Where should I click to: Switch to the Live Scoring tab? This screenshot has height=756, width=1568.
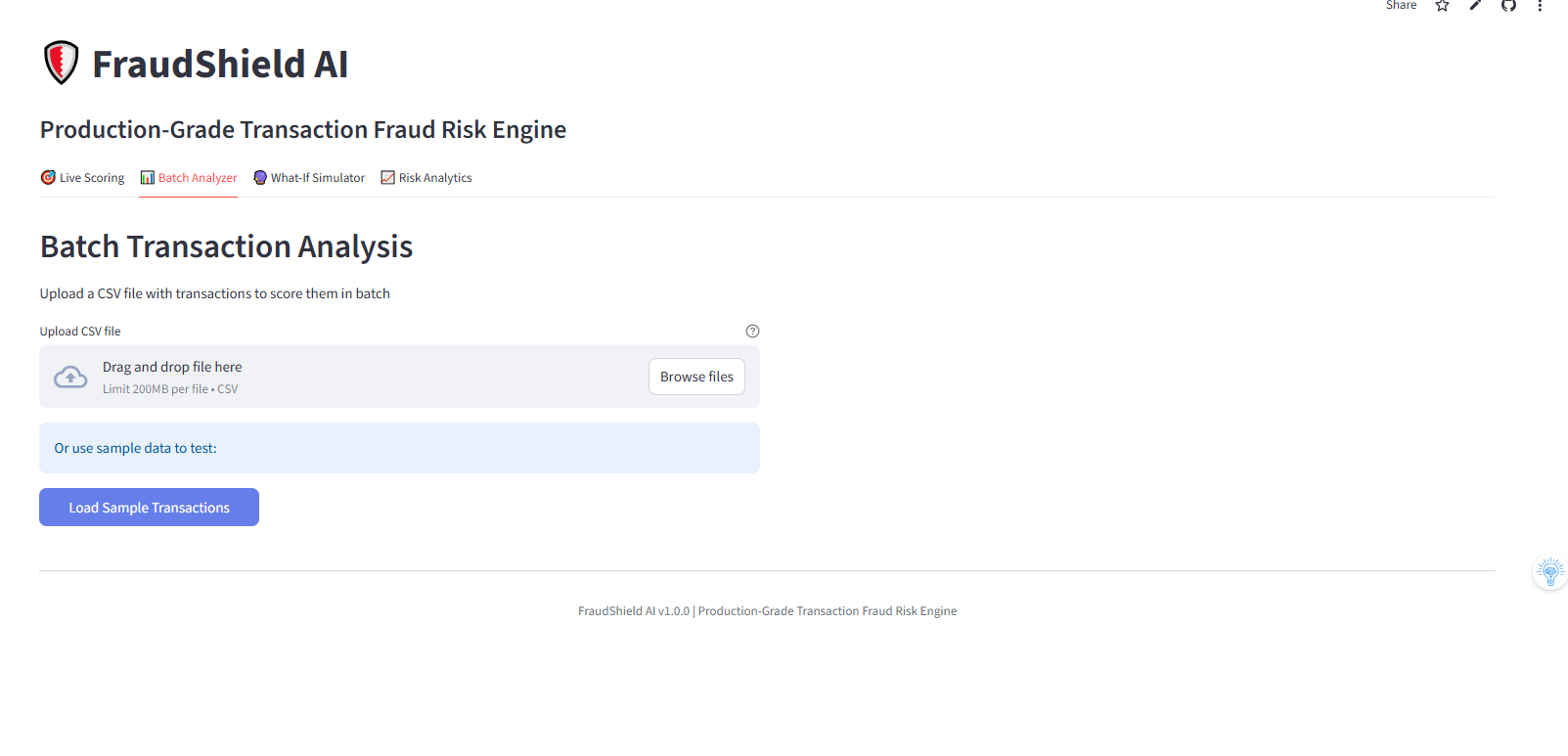[83, 178]
